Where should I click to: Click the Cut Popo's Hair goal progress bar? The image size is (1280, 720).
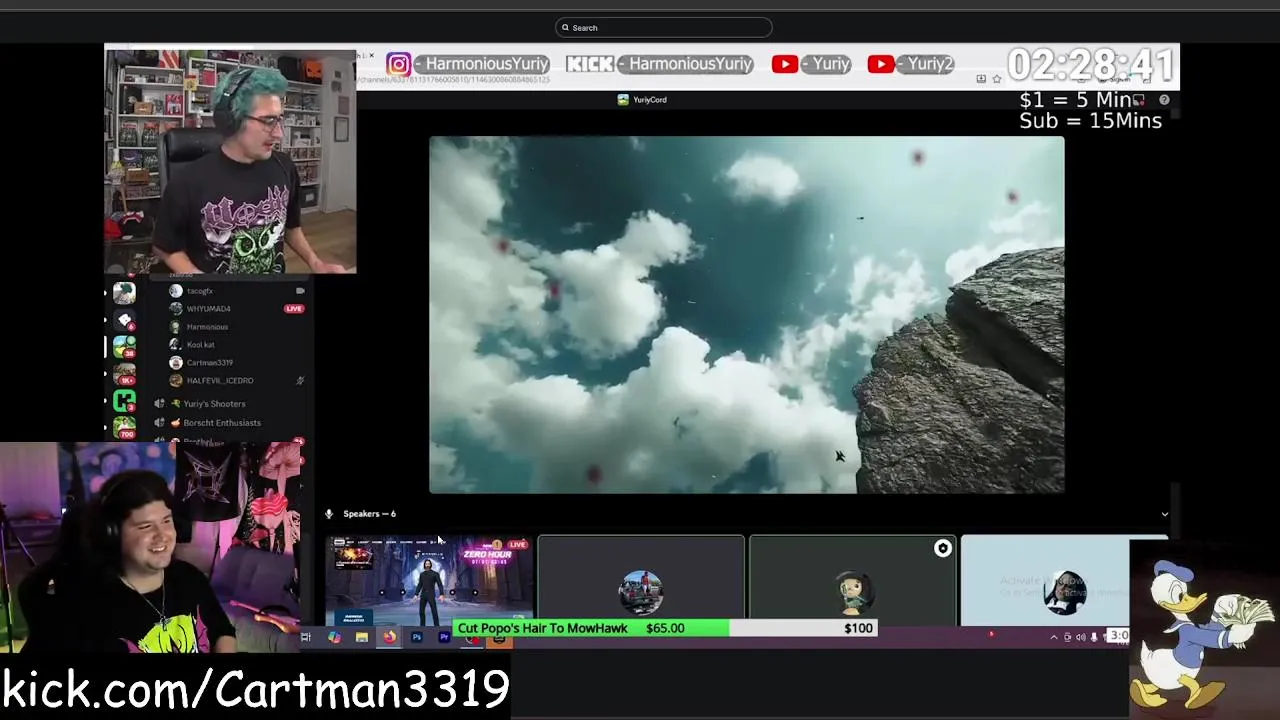point(665,628)
